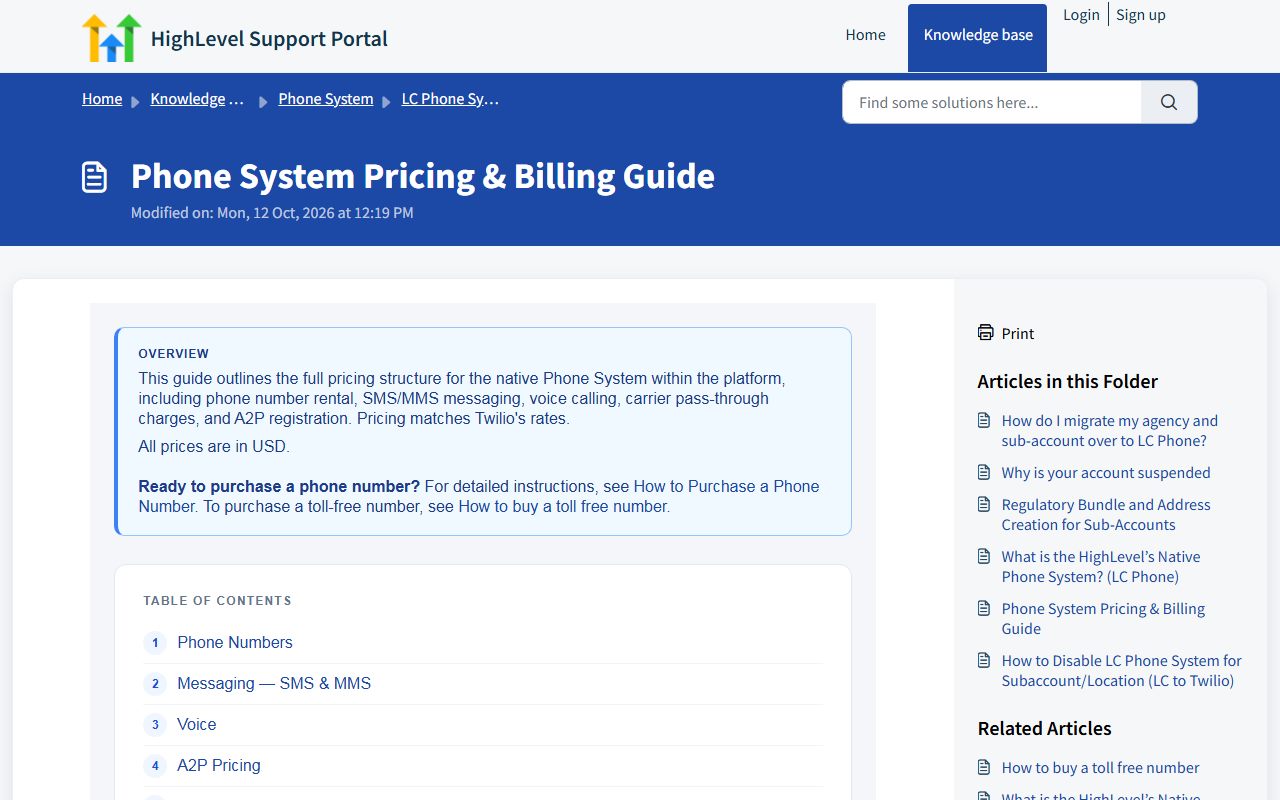Click the article document icon beside the title
This screenshot has height=800, width=1280.
(94, 177)
